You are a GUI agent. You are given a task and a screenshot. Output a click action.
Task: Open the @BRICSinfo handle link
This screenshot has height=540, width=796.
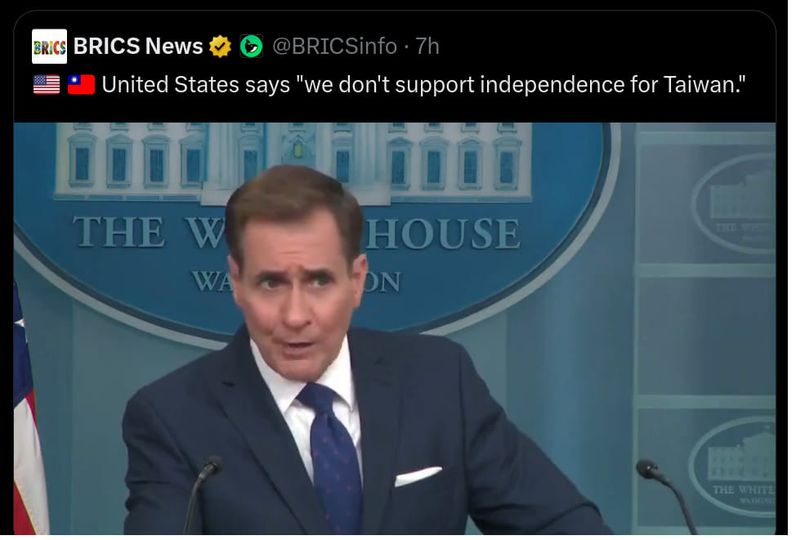pos(335,47)
